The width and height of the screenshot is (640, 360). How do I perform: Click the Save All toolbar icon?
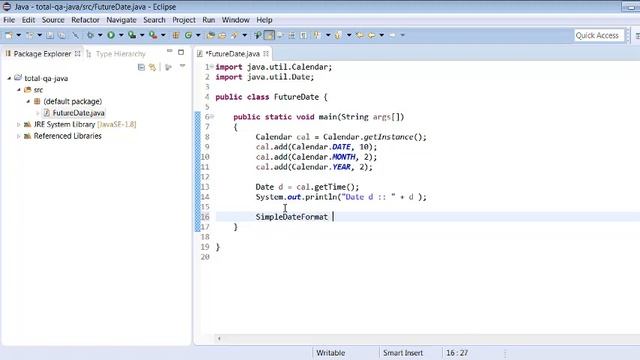point(62,36)
